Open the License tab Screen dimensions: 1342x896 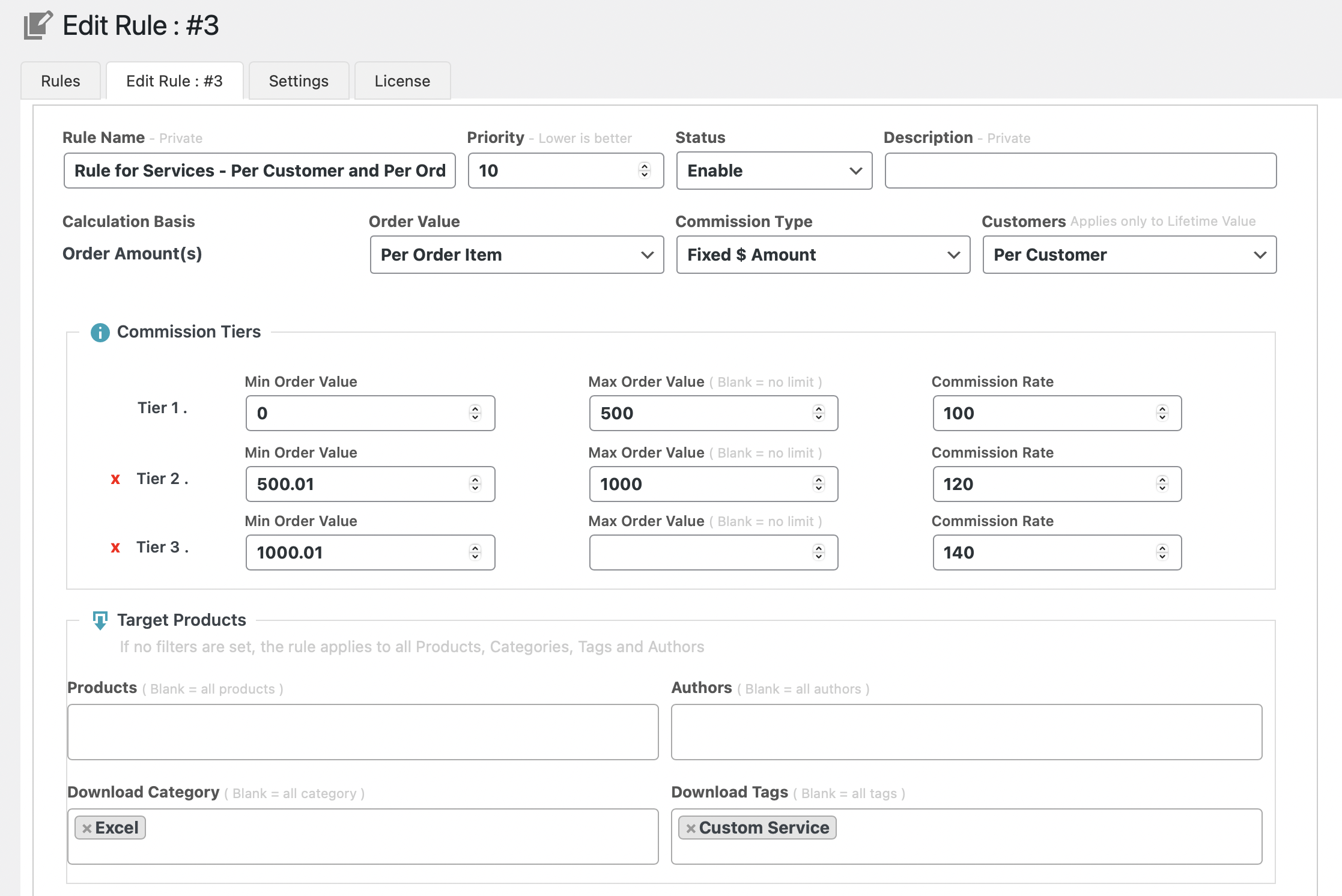(402, 81)
